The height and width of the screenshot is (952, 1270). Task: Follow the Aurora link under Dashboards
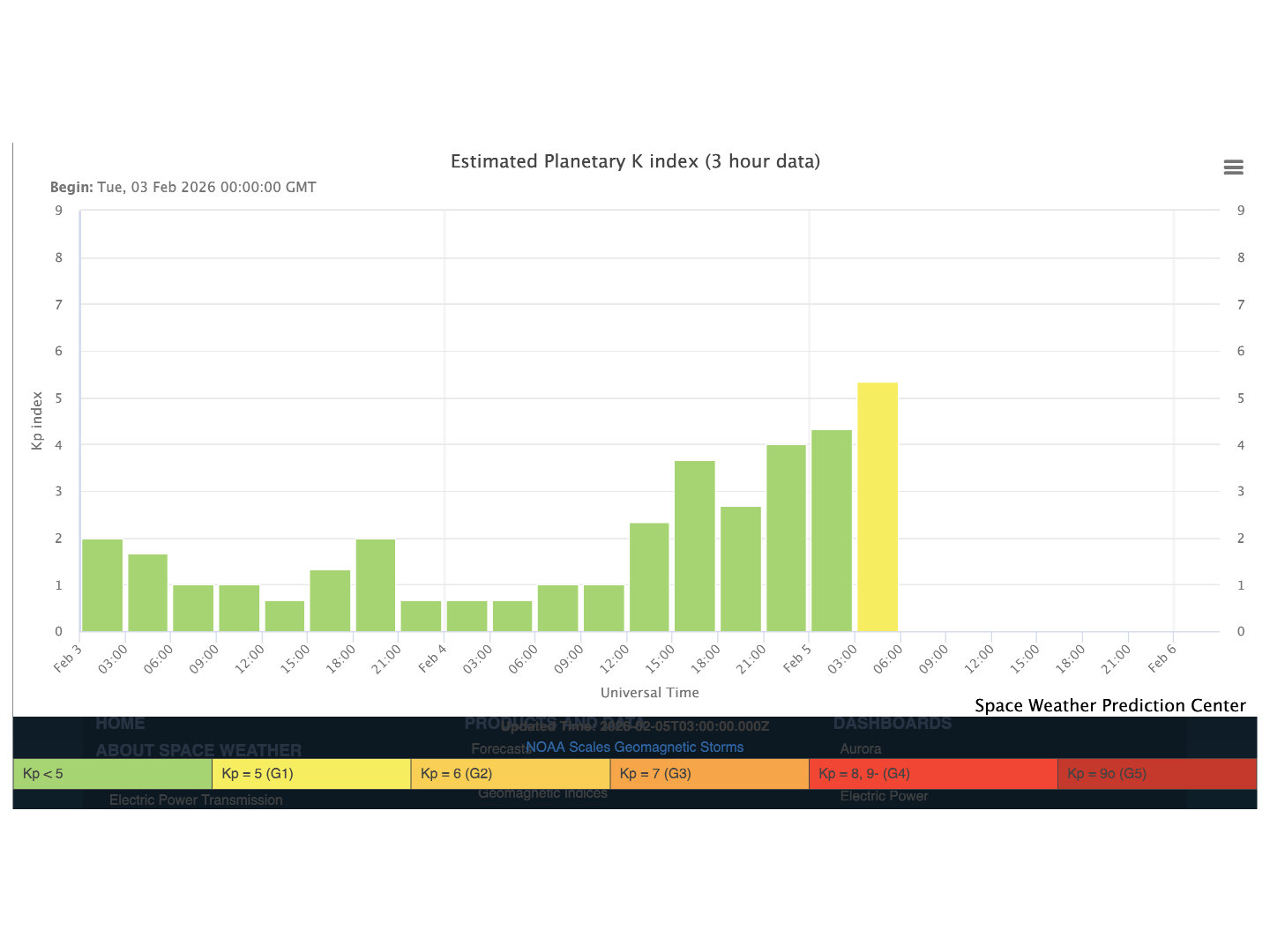(860, 748)
